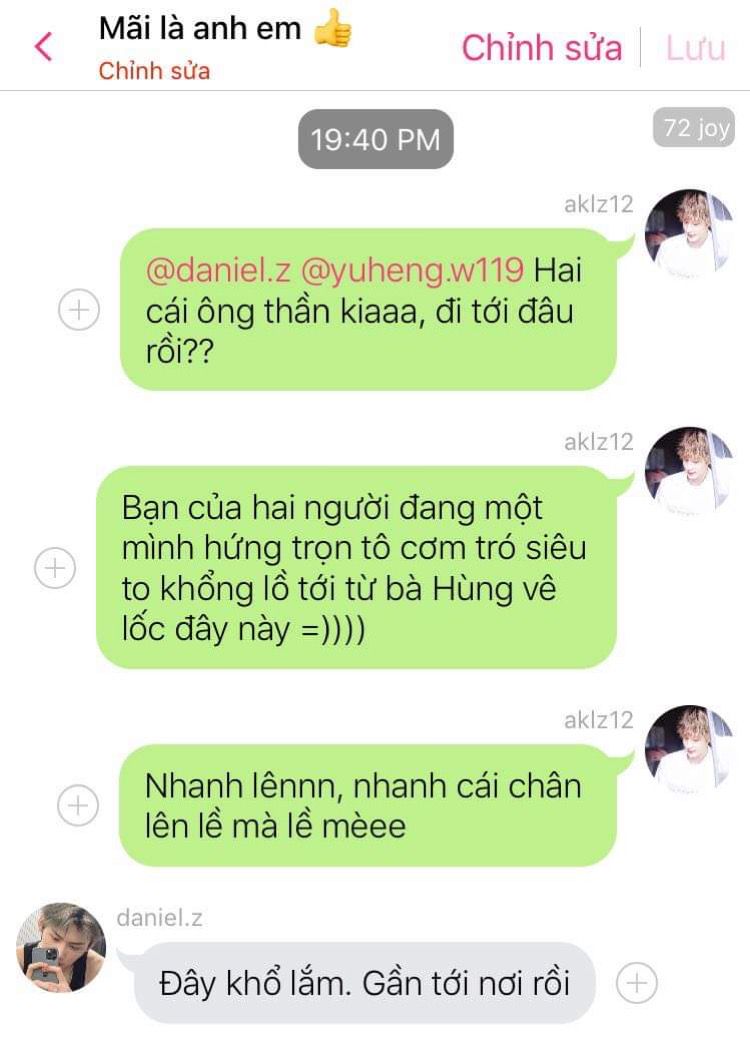Open aklz12 avatar on second message
This screenshot has height=1048, width=750.
click(x=689, y=470)
